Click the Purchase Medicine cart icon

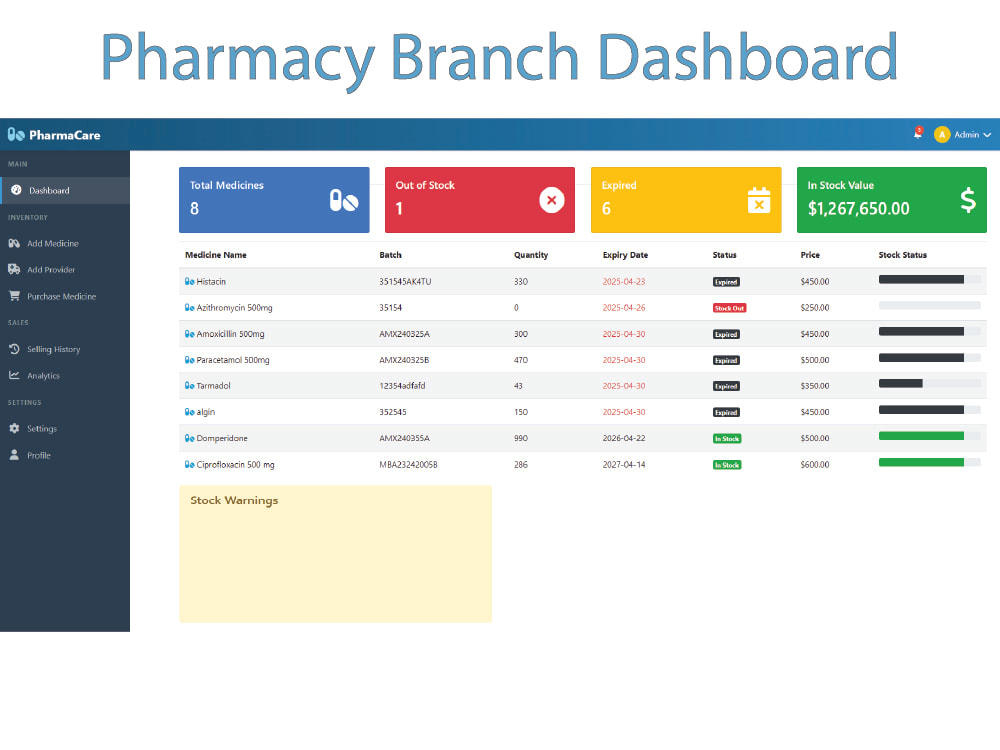pos(14,296)
